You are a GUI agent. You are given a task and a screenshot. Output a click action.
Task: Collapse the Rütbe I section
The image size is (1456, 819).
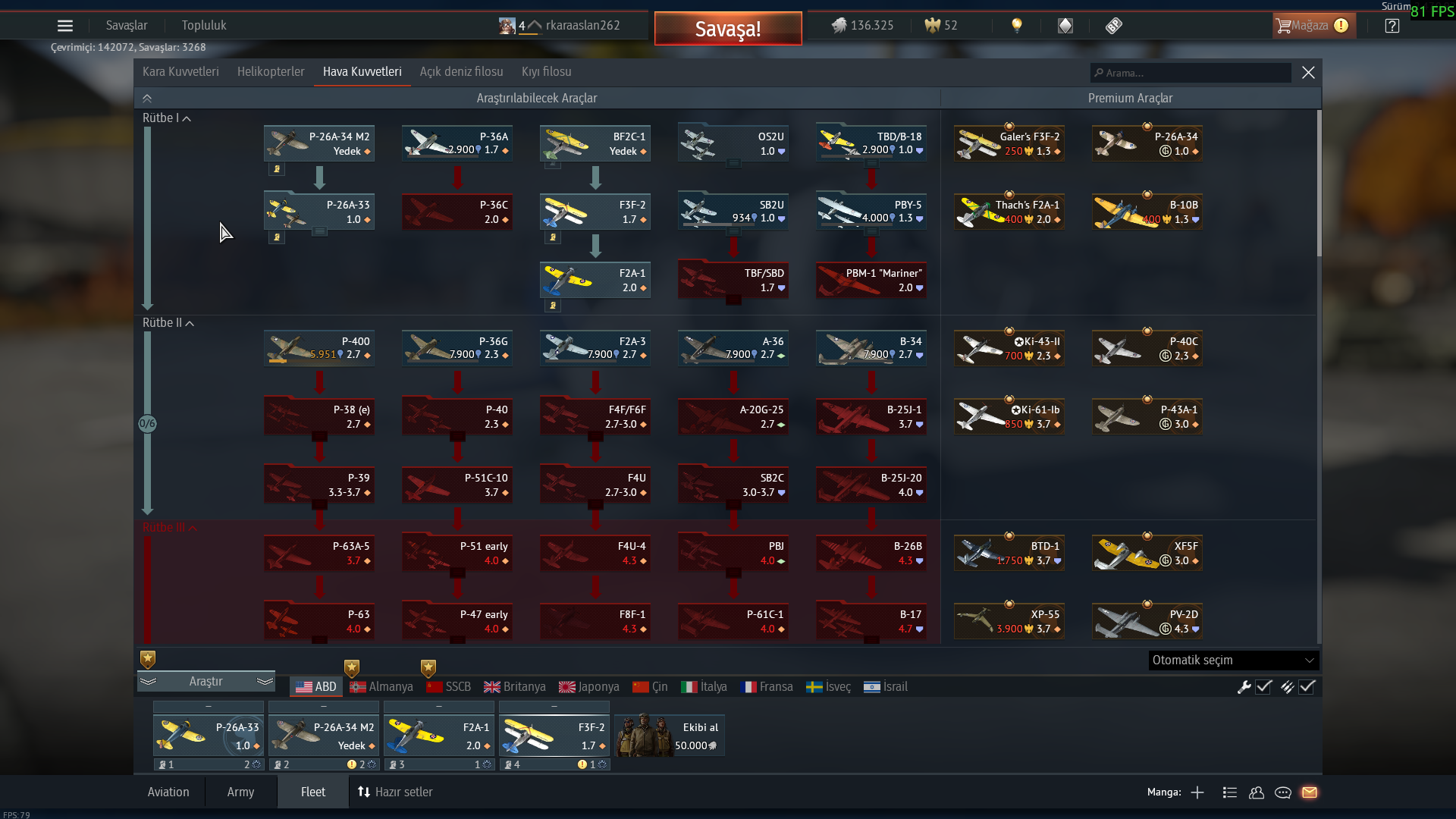167,118
